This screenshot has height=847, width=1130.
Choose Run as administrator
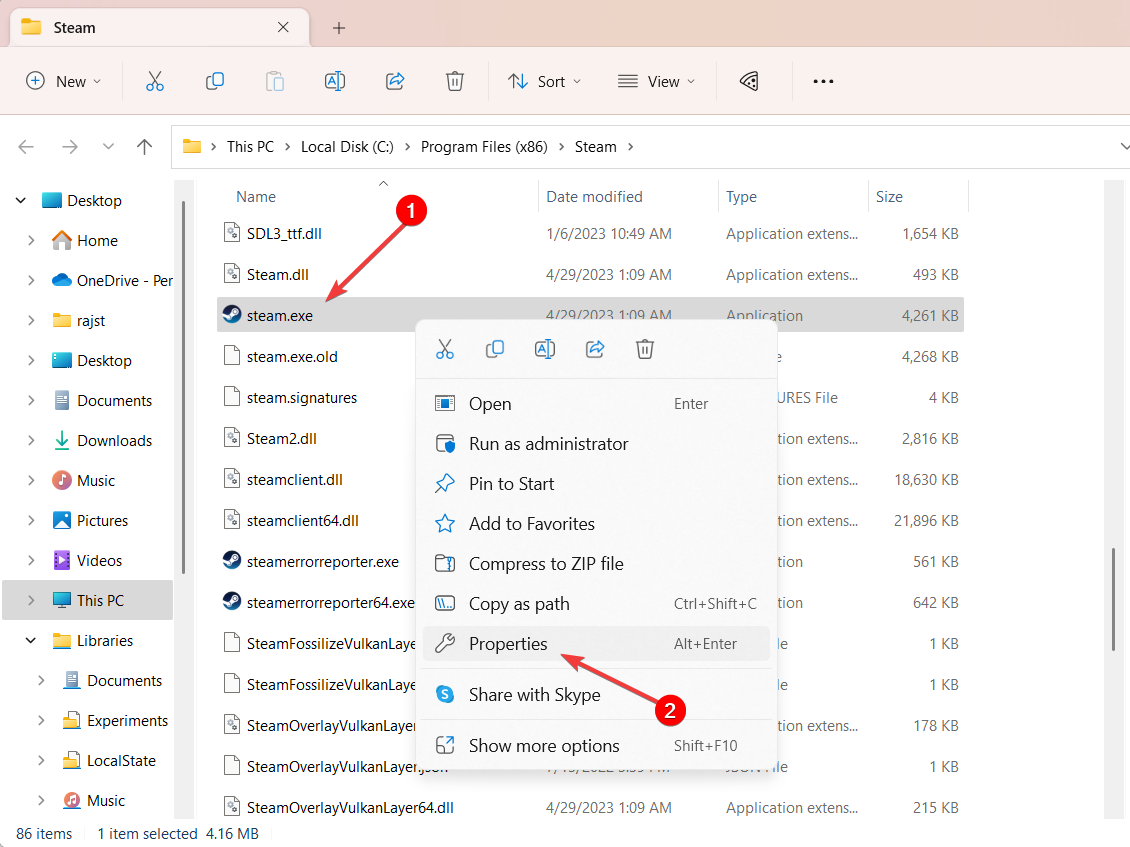596,443
